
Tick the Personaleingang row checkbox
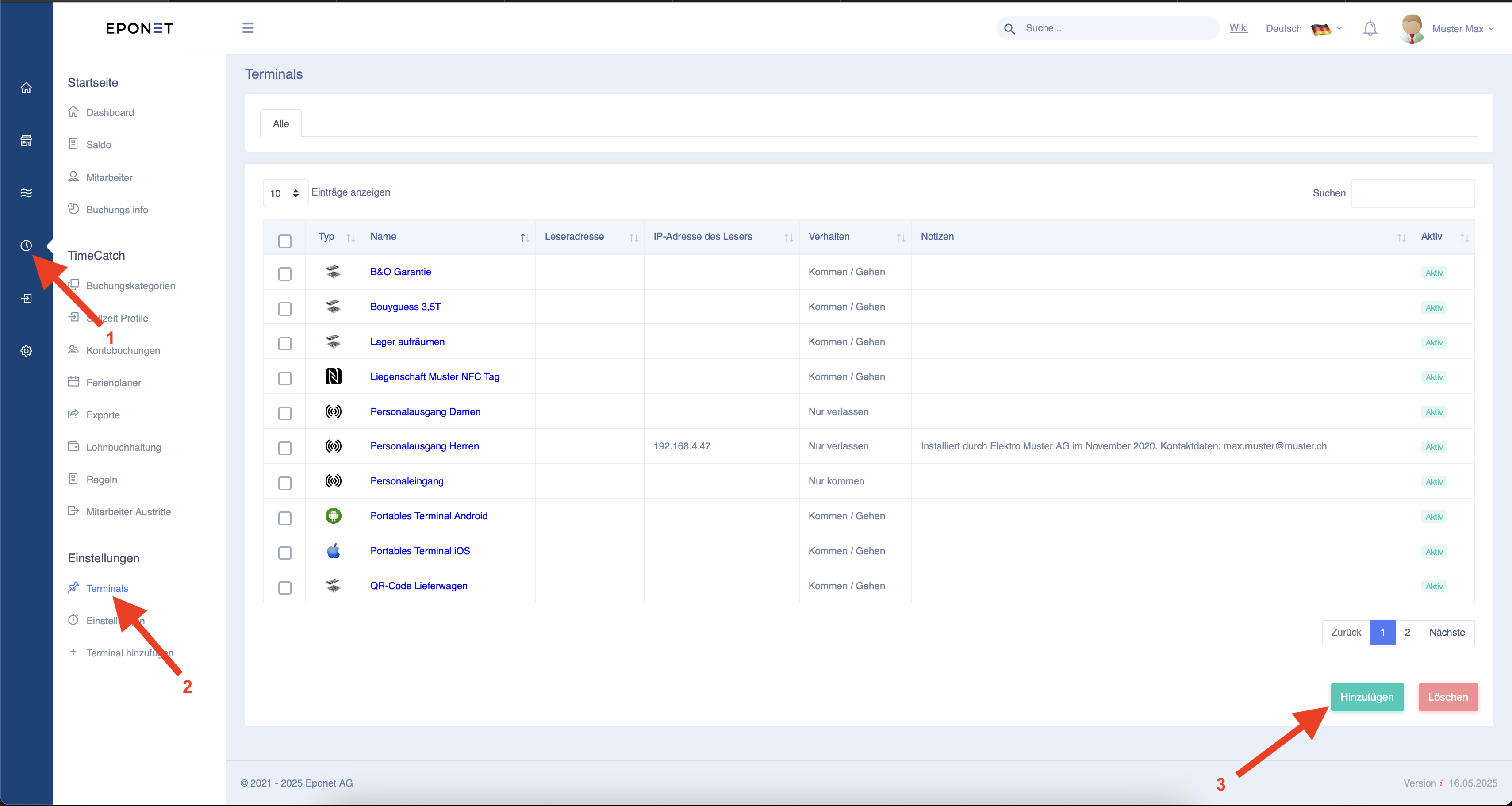[x=285, y=483]
